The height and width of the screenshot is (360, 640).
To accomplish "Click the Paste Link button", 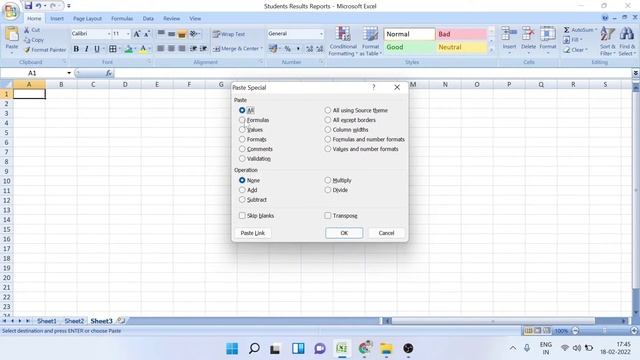I will click(x=253, y=233).
